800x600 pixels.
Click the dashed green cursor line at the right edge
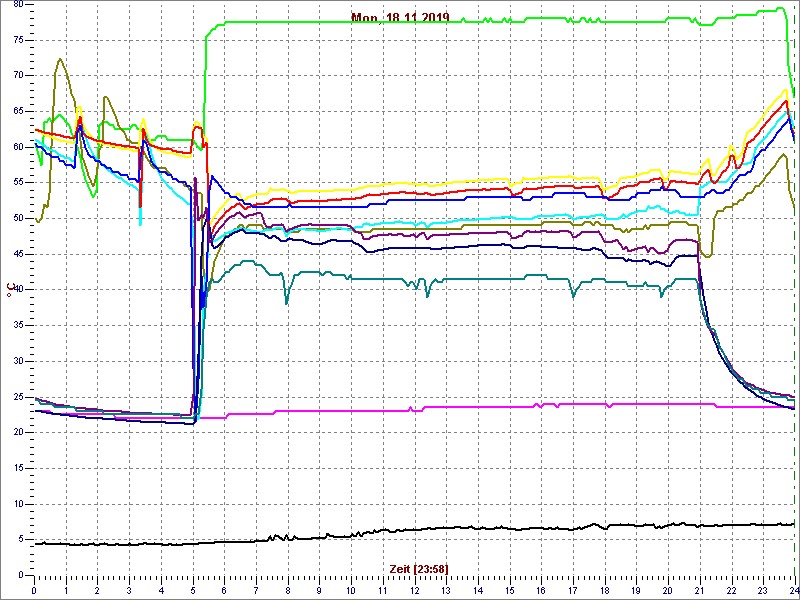[x=794, y=300]
